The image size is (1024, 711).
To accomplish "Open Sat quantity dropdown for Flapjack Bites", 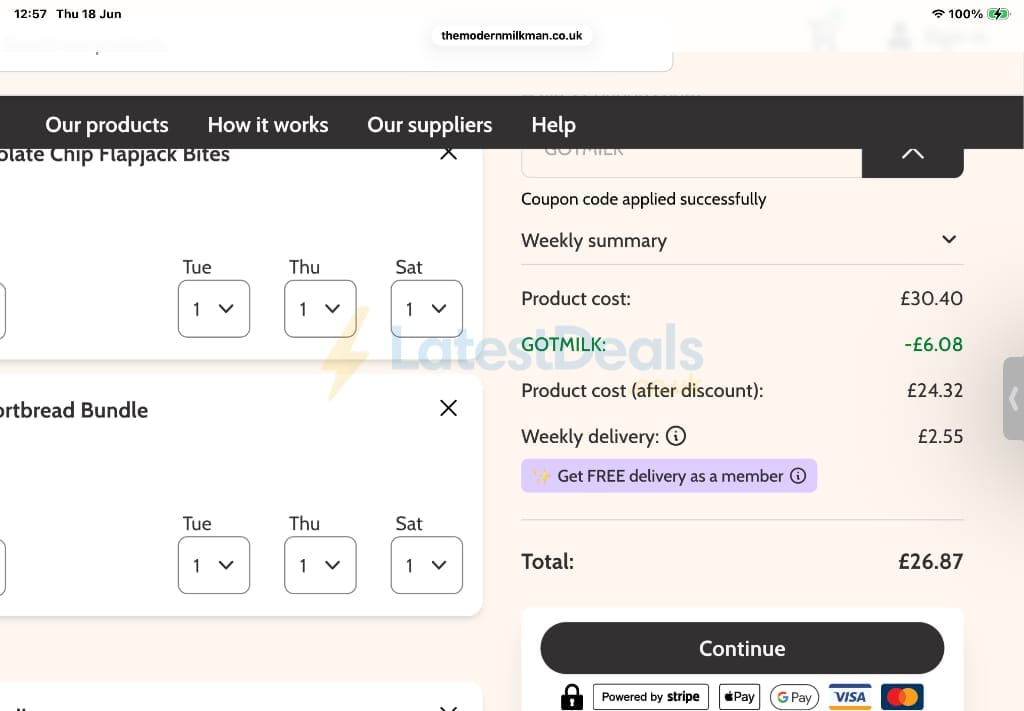I will click(x=426, y=309).
